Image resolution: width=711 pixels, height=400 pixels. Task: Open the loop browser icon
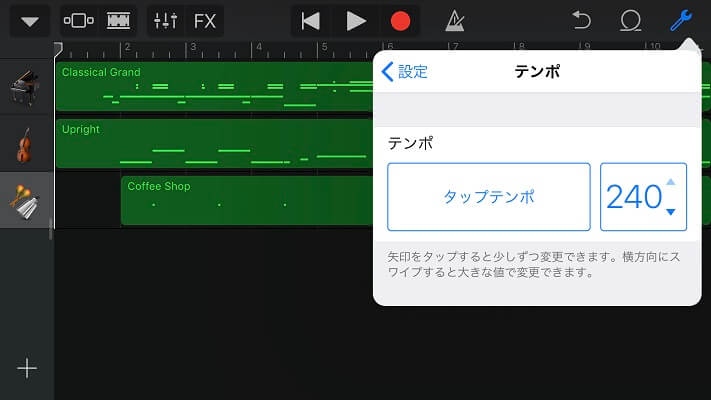(x=630, y=21)
